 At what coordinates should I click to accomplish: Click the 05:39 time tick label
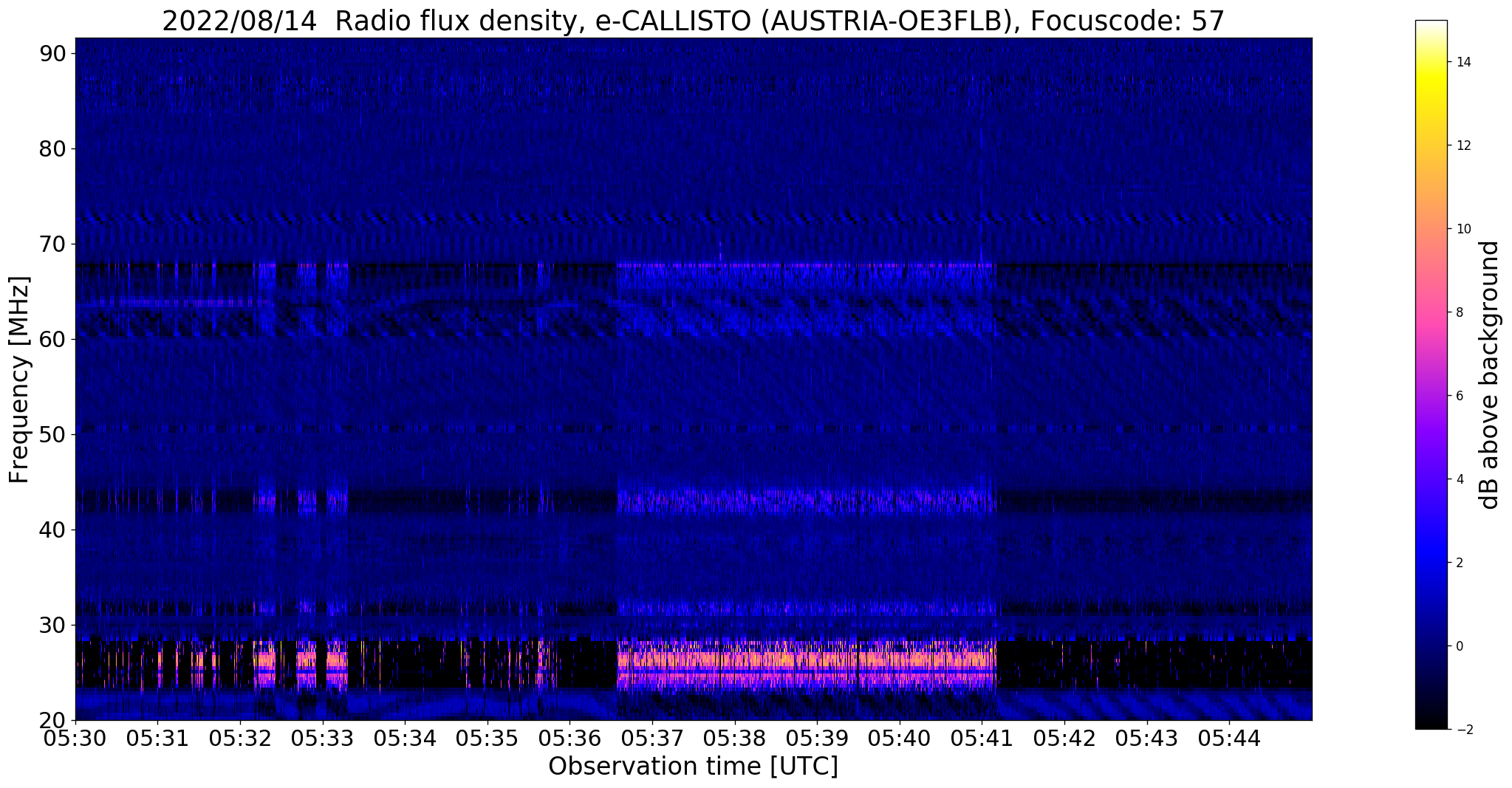pyautogui.click(x=817, y=738)
